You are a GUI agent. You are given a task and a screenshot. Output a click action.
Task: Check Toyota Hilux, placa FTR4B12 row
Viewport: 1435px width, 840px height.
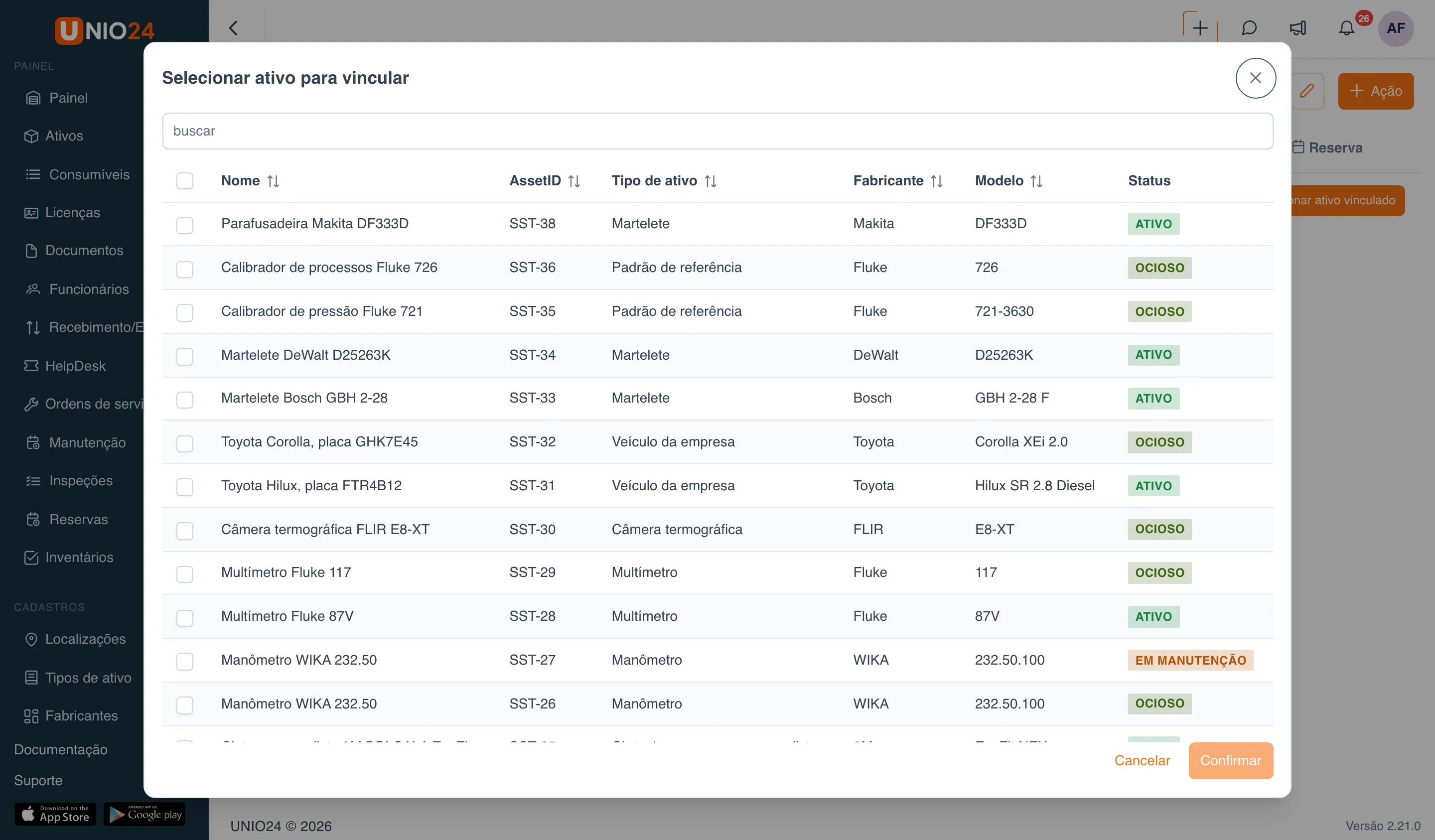pos(184,487)
